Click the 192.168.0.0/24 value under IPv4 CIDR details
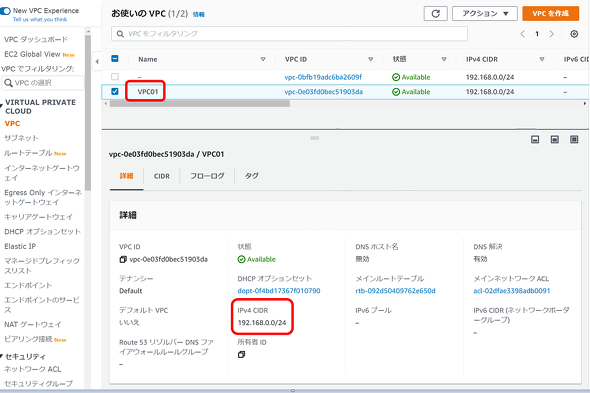Screen dimensions: 590x393 pos(262,323)
